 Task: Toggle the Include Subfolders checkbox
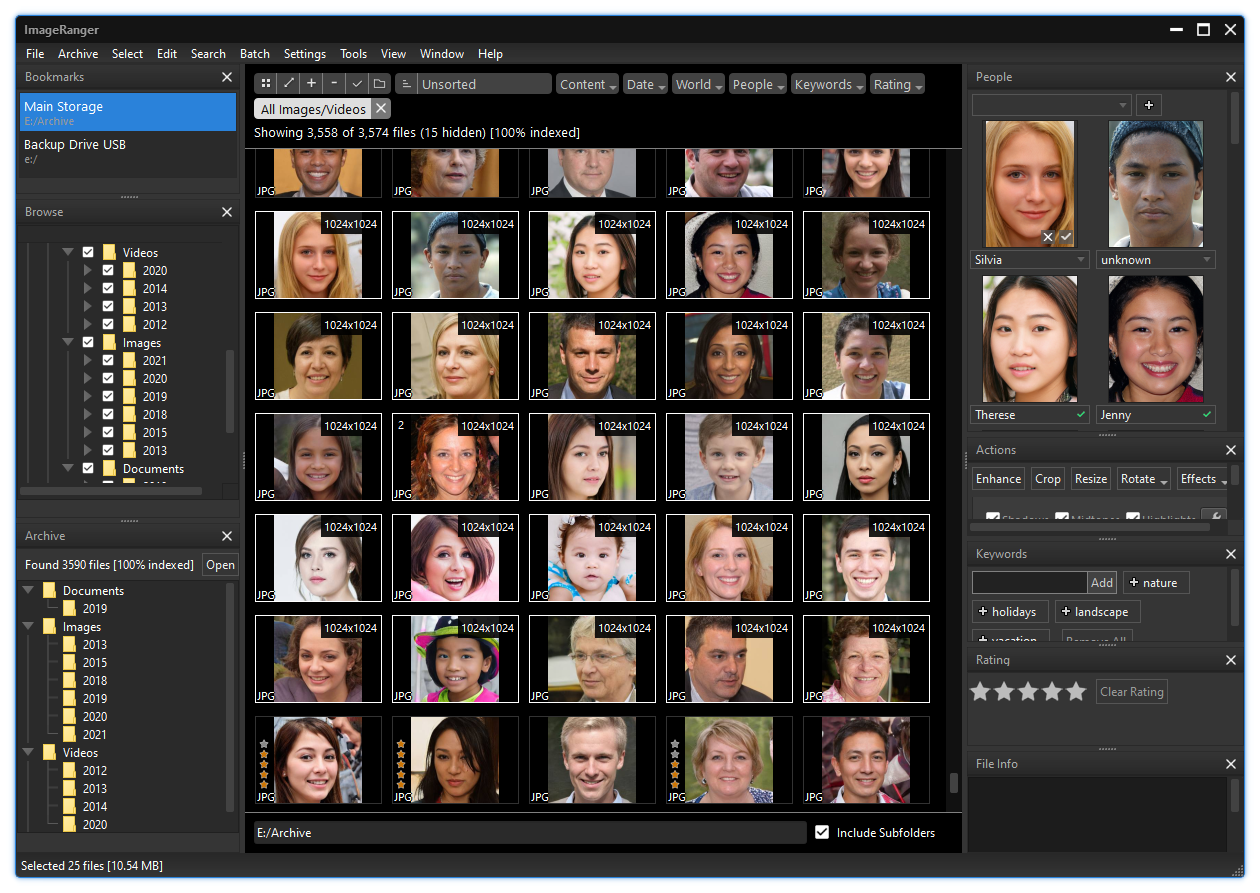click(822, 832)
